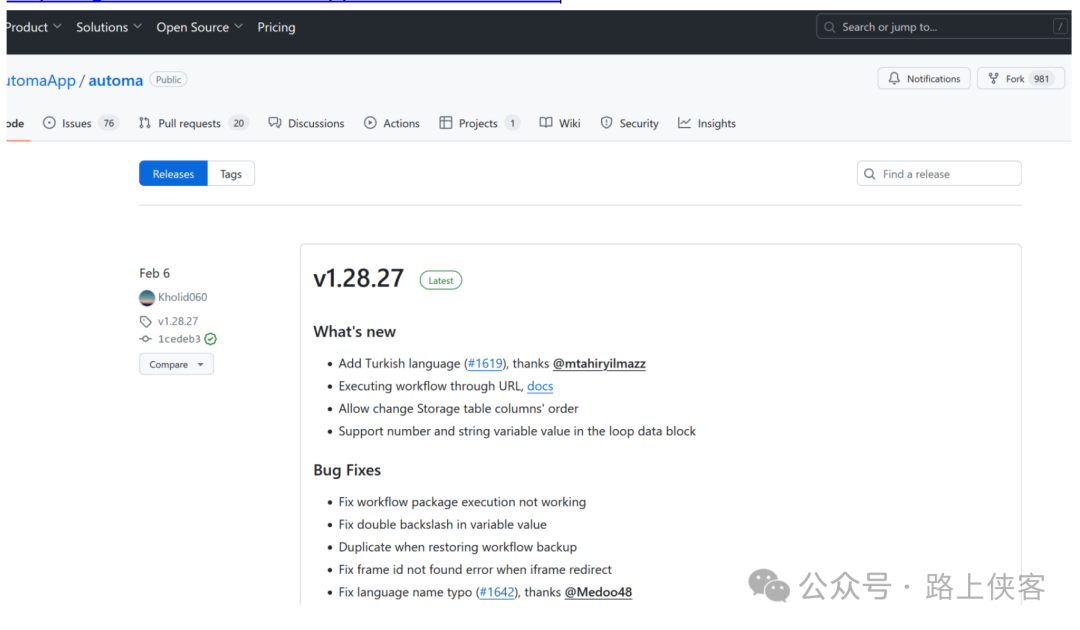Screen dimensions: 1080x630
Task: Open the automa repository link
Action: tap(116, 80)
